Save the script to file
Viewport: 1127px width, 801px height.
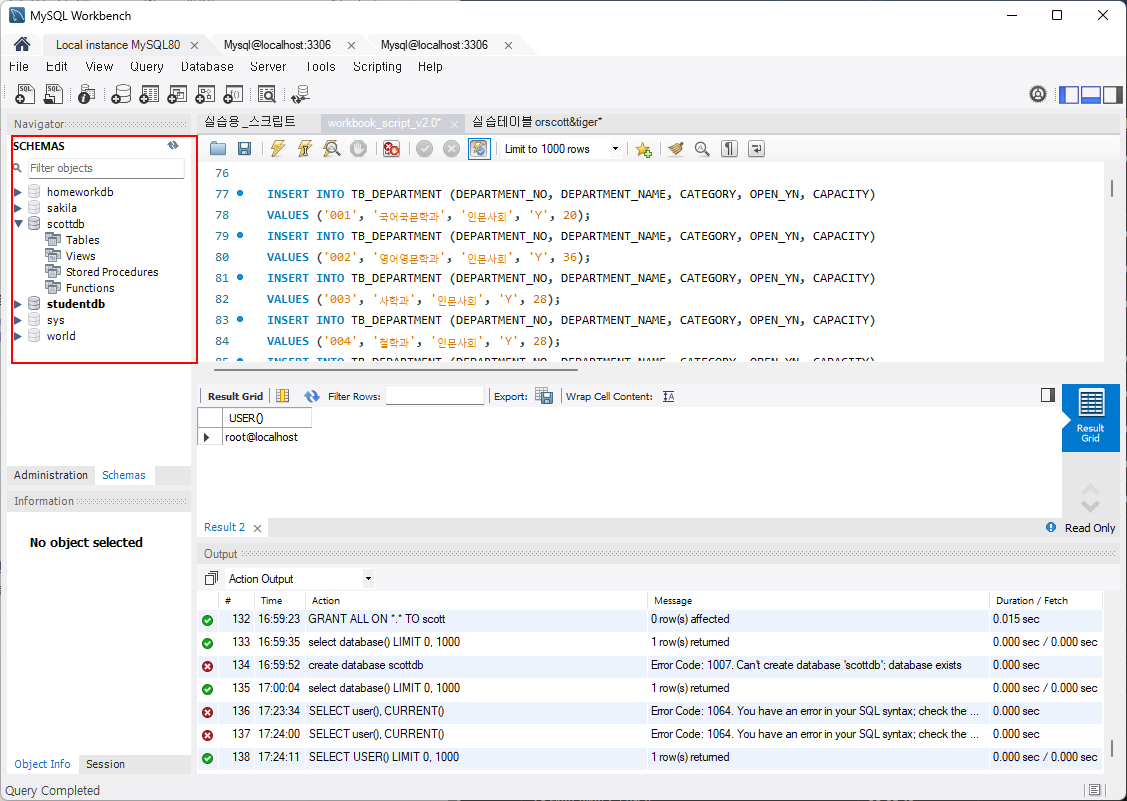click(x=244, y=149)
